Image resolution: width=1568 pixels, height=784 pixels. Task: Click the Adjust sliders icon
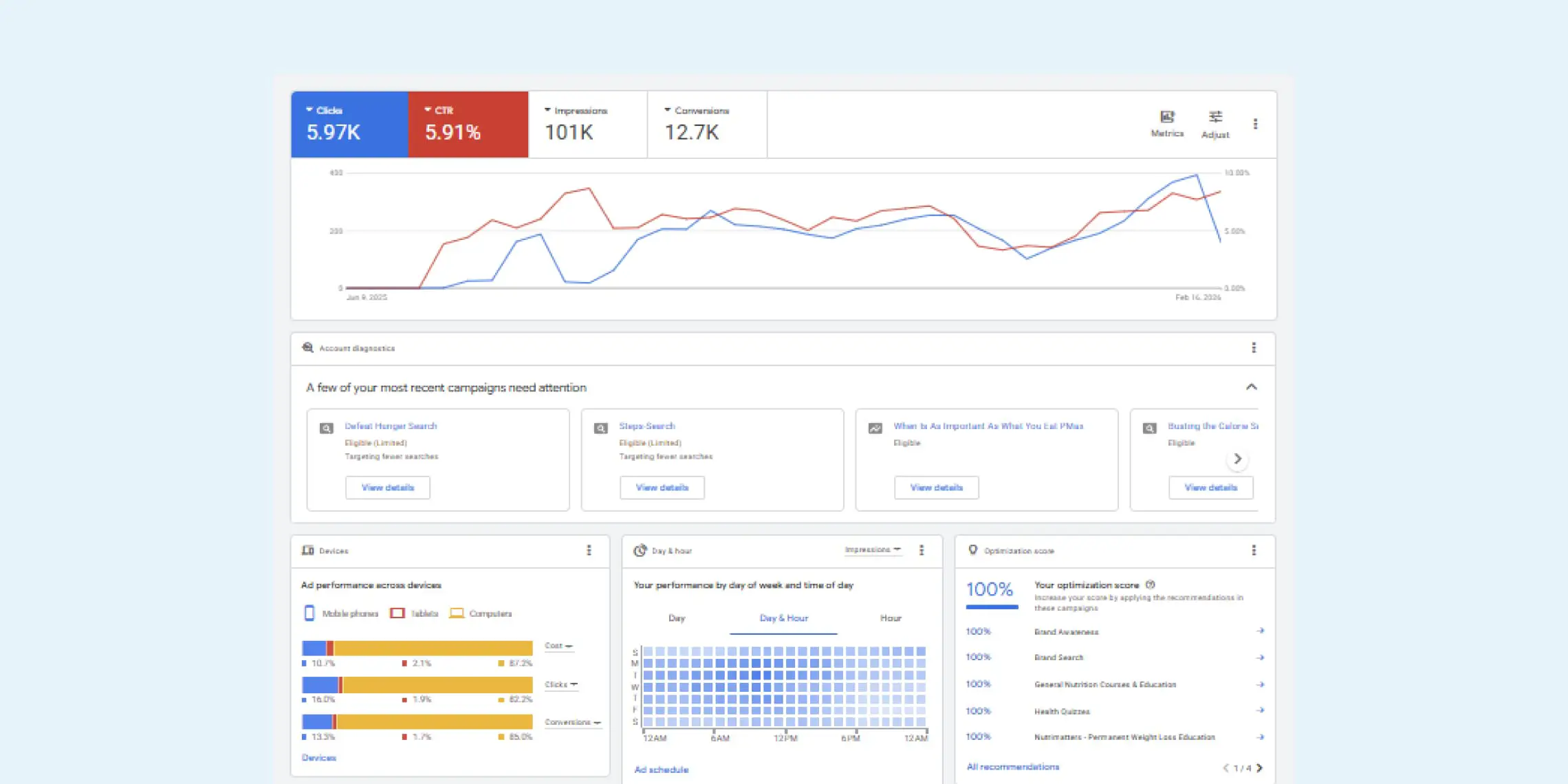pyautogui.click(x=1215, y=118)
